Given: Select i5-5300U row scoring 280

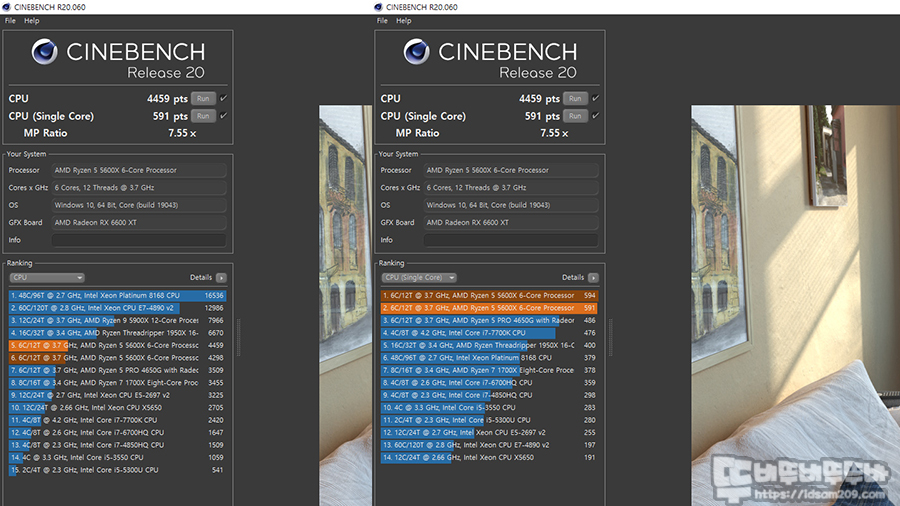Looking at the screenshot, I should pos(489,420).
